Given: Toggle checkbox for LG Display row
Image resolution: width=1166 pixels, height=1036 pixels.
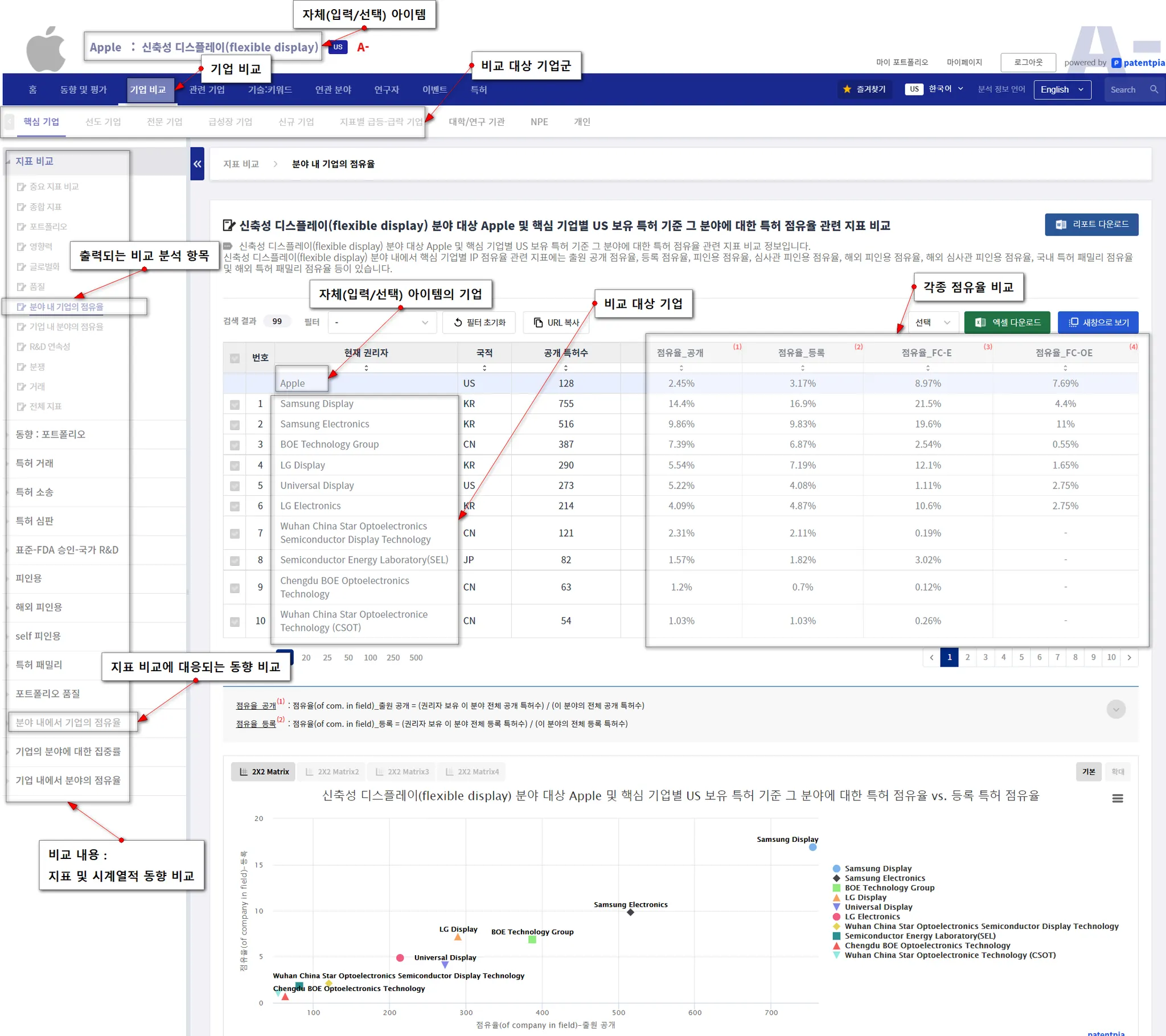Looking at the screenshot, I should tap(235, 466).
